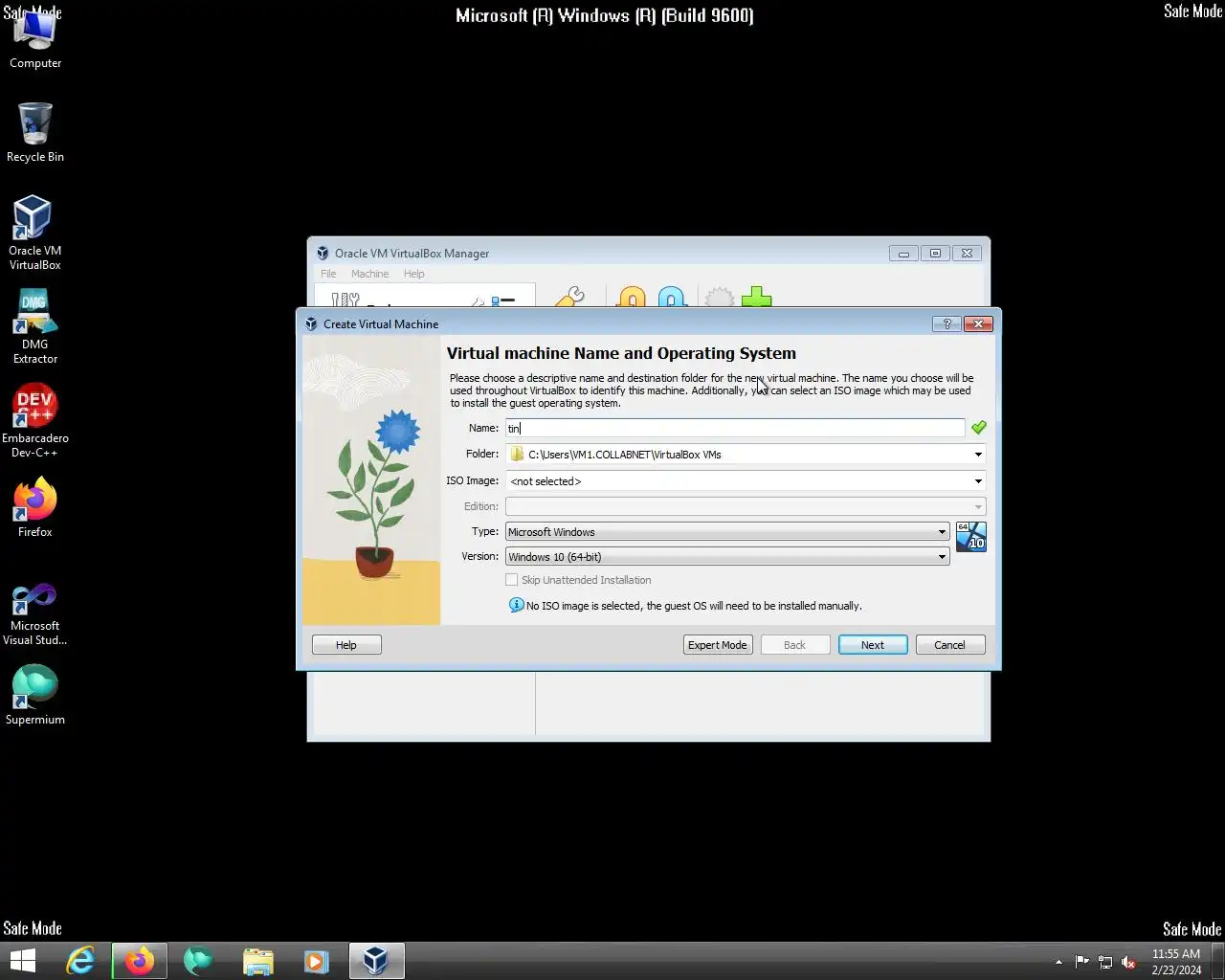1225x980 pixels.
Task: Switch to Firefox in the taskbar
Action: point(140,961)
